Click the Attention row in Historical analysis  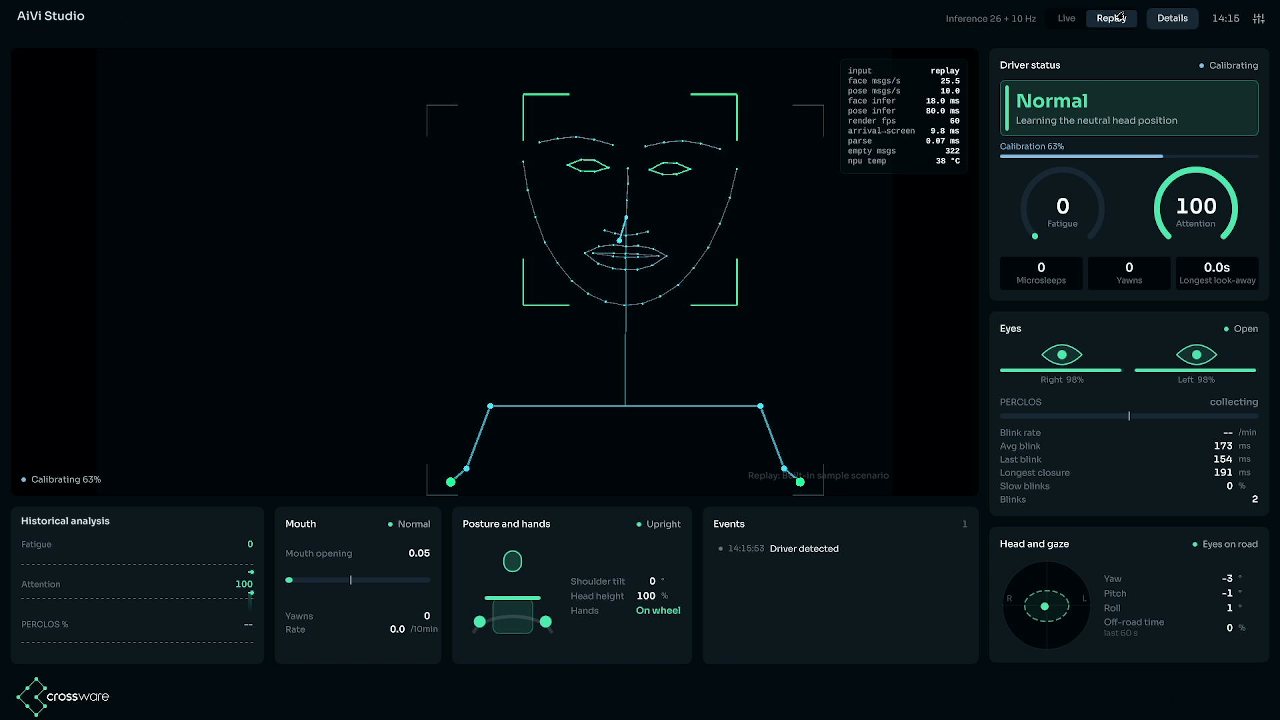(x=137, y=584)
